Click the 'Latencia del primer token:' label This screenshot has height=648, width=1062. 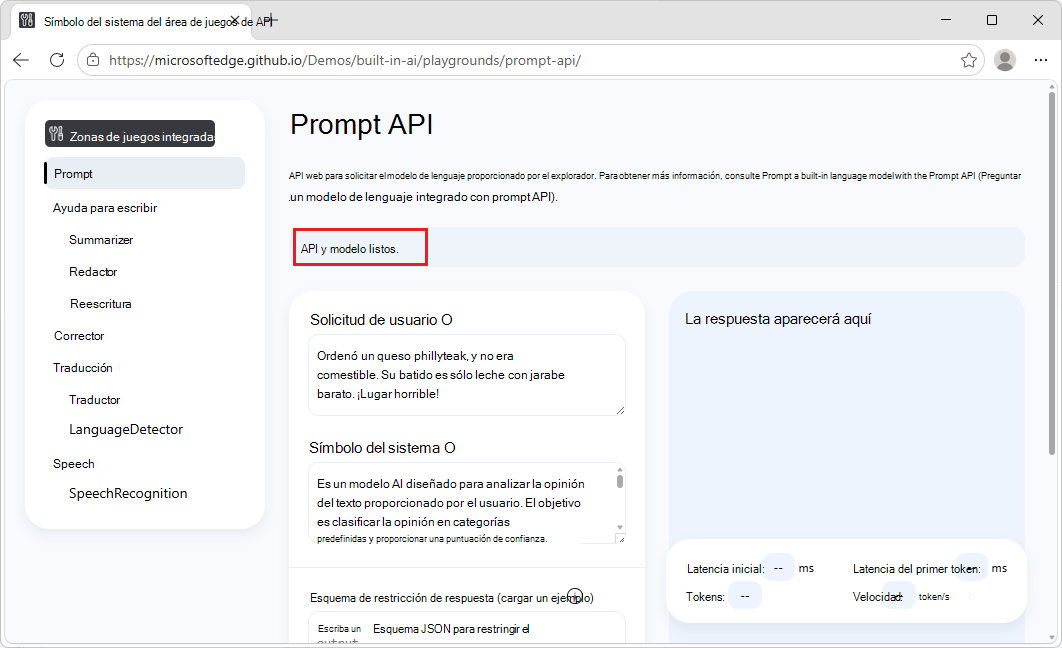[916, 569]
